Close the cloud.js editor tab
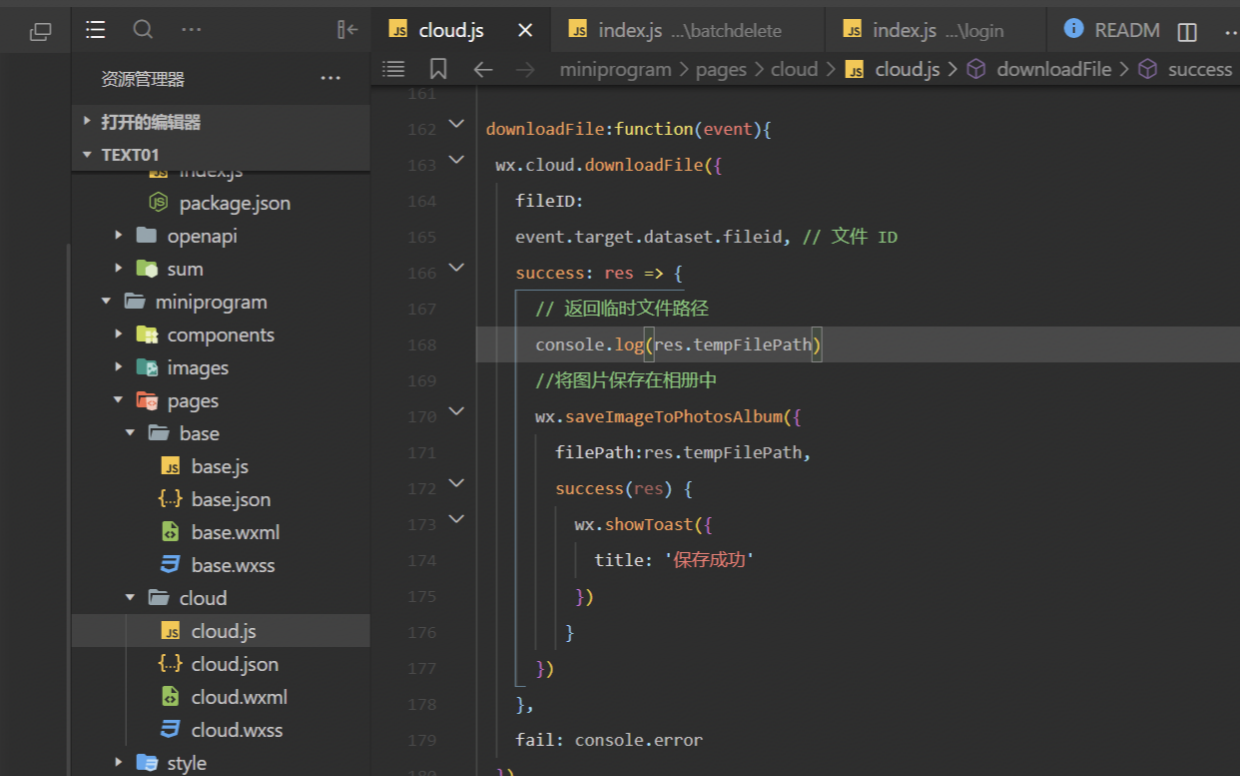Image resolution: width=1240 pixels, height=776 pixels. pyautogui.click(x=525, y=30)
